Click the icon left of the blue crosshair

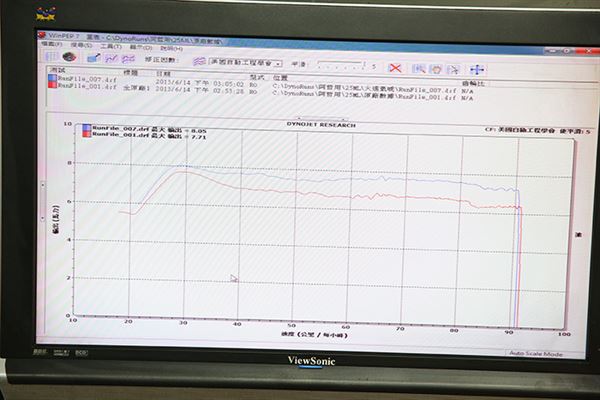pos(455,69)
